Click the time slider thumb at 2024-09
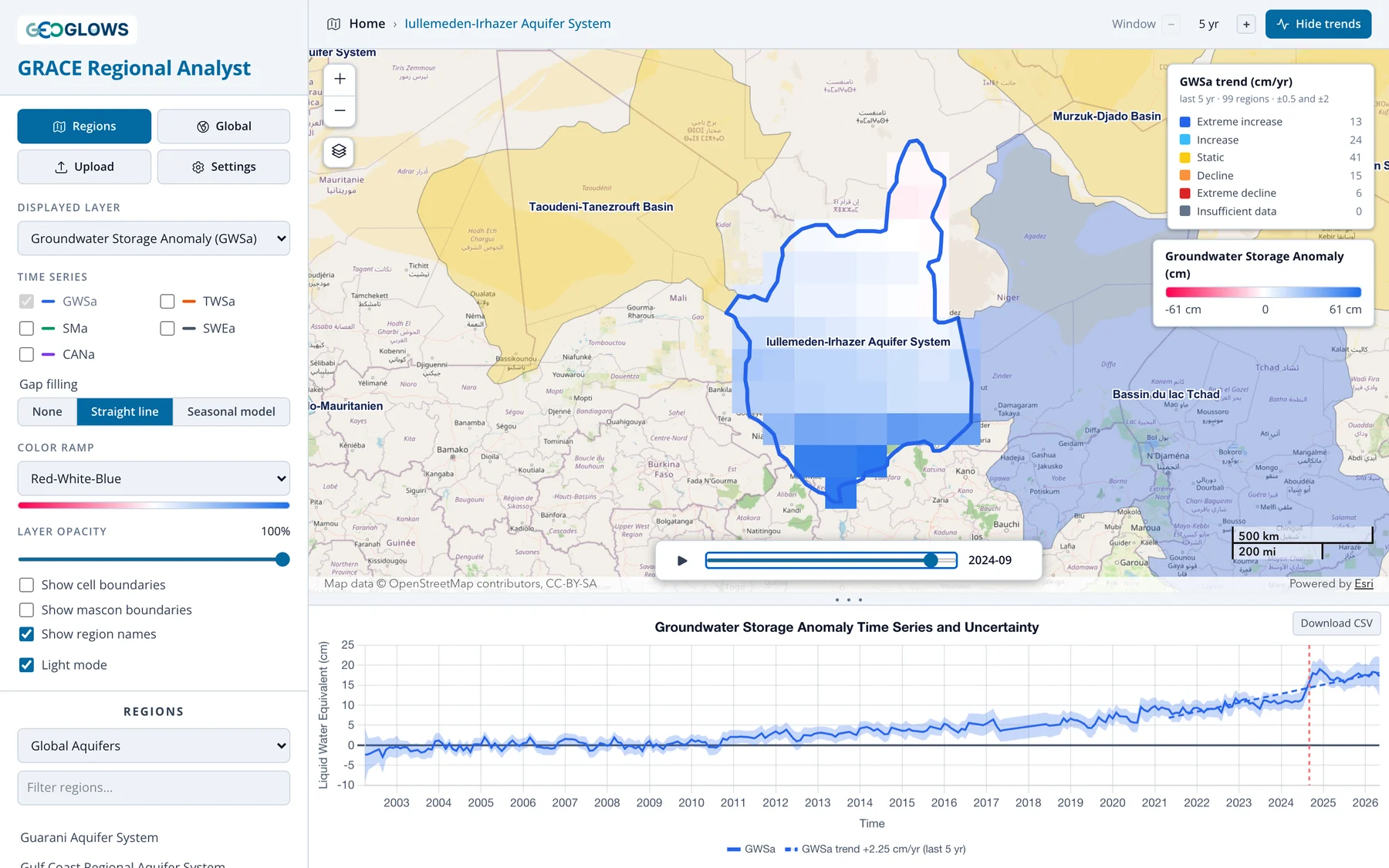The width and height of the screenshot is (1389, 868). point(931,560)
